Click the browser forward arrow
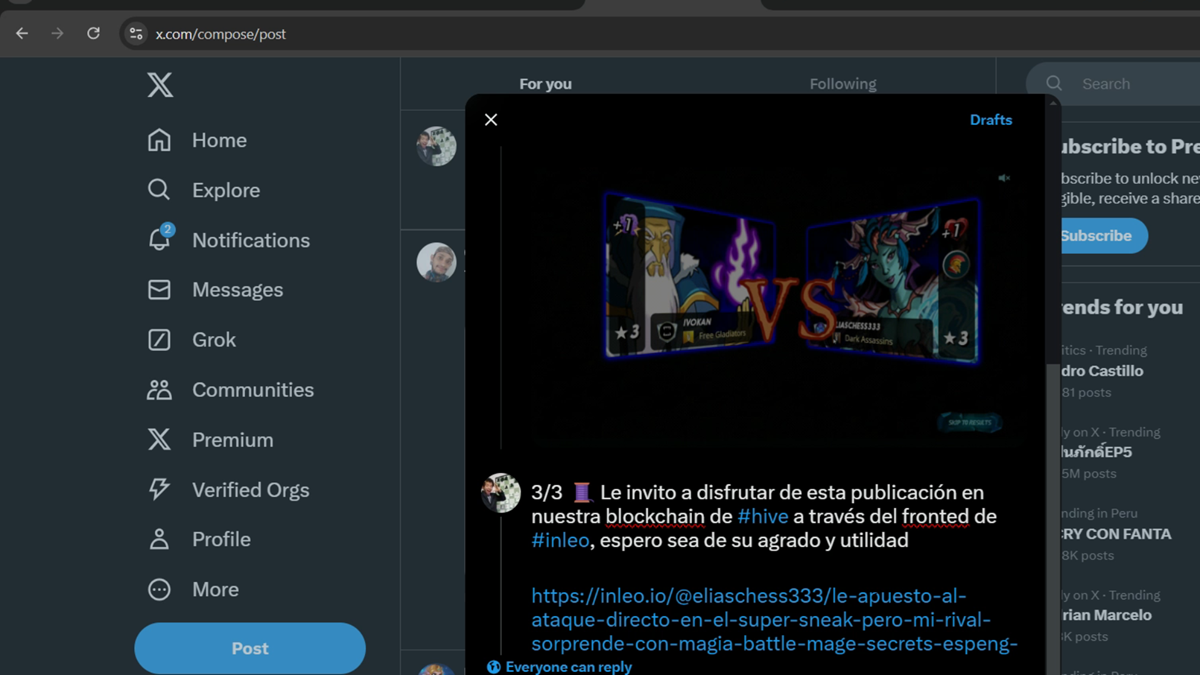 (57, 33)
